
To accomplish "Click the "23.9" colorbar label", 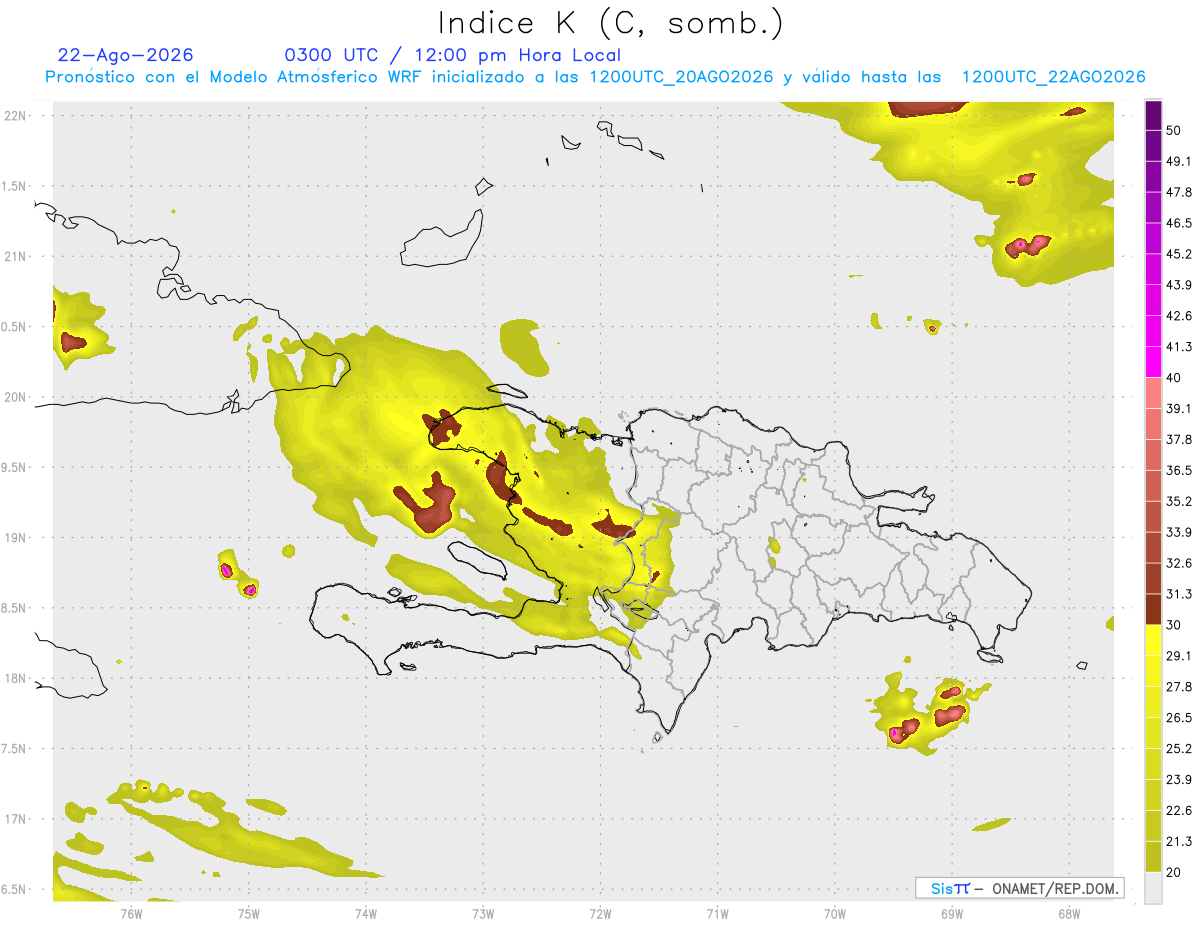I will tap(1179, 780).
